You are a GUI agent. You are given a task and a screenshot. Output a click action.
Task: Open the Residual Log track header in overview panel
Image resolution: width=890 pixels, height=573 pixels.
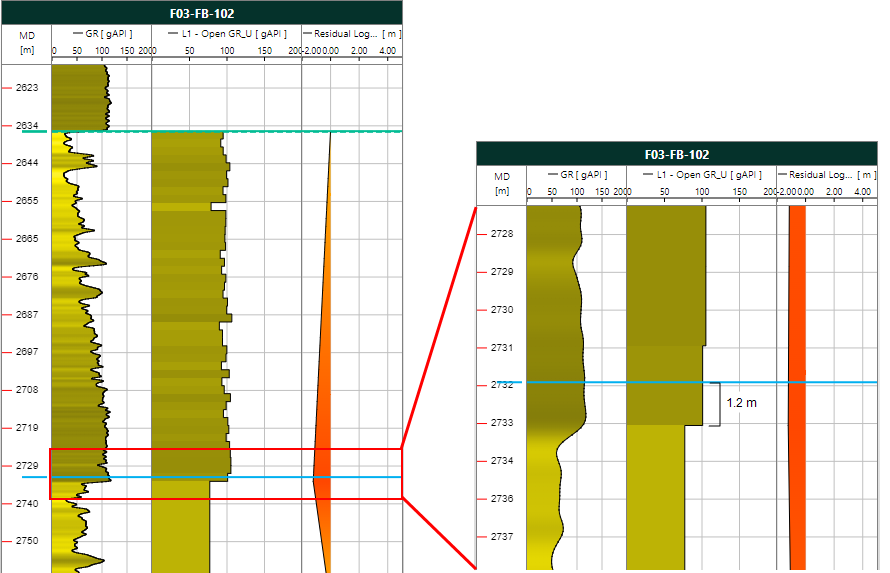point(356,33)
